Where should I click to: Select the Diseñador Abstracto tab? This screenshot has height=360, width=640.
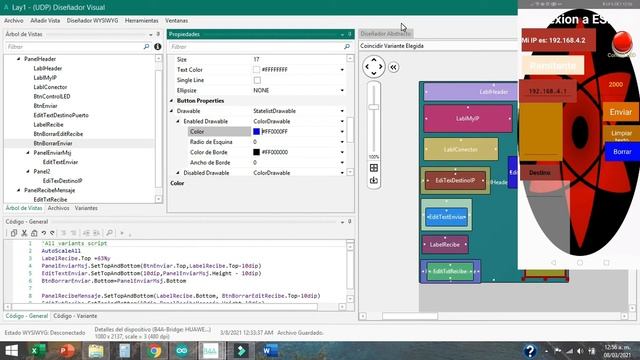pos(386,34)
